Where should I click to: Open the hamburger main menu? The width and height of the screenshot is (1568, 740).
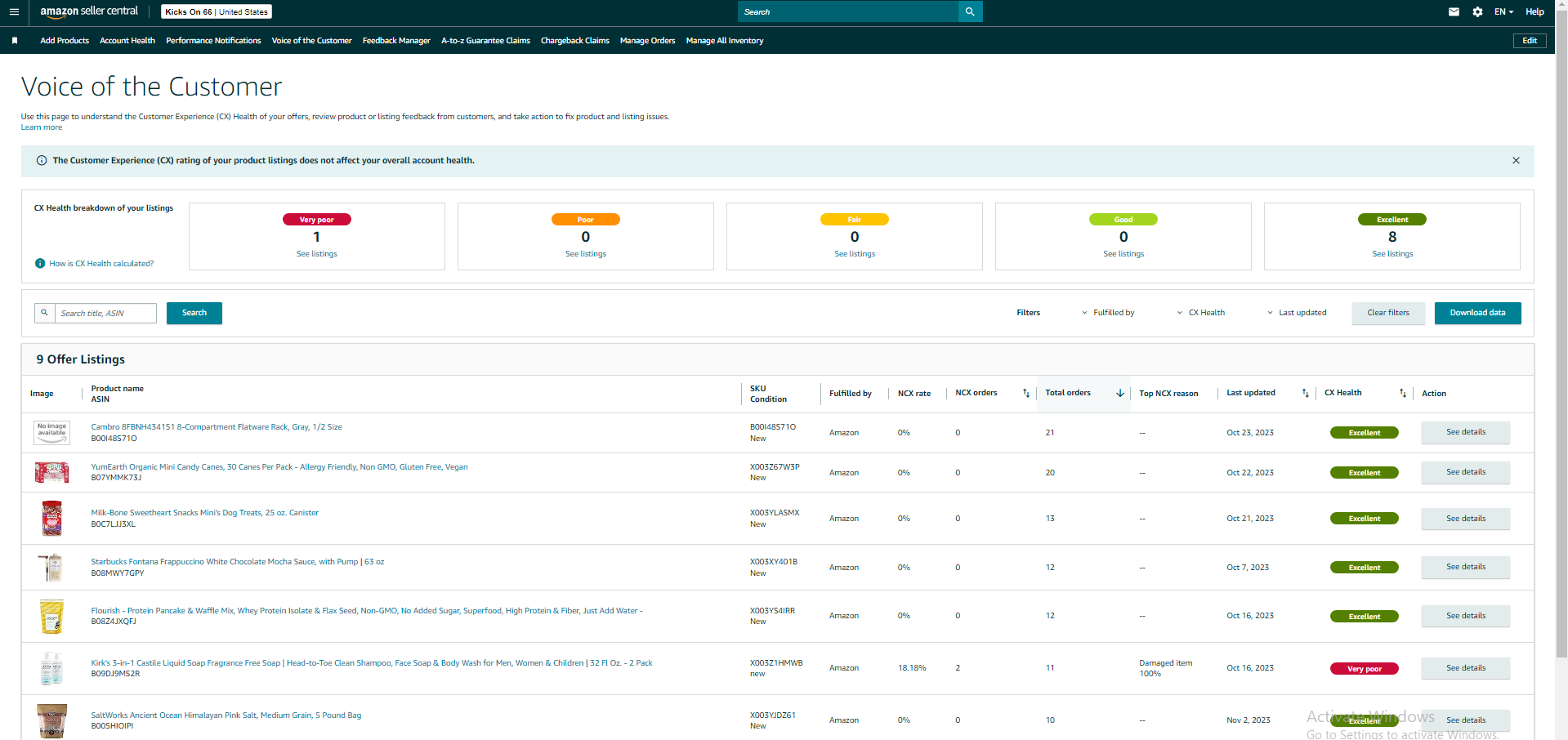click(14, 12)
